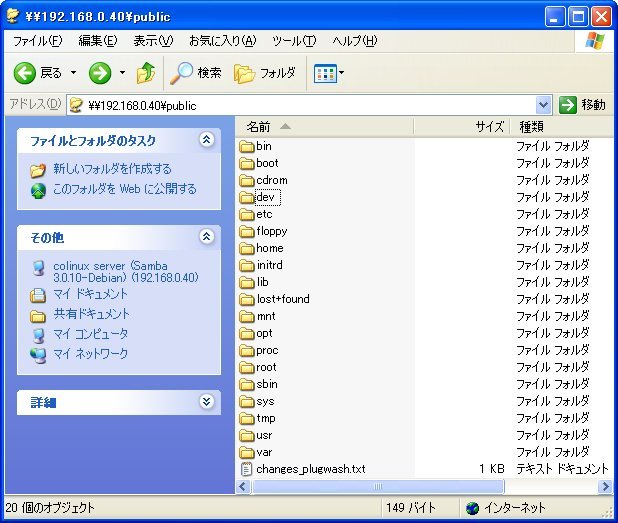Open マイ ドキュメント link
The height and width of the screenshot is (523, 618).
pos(91,294)
